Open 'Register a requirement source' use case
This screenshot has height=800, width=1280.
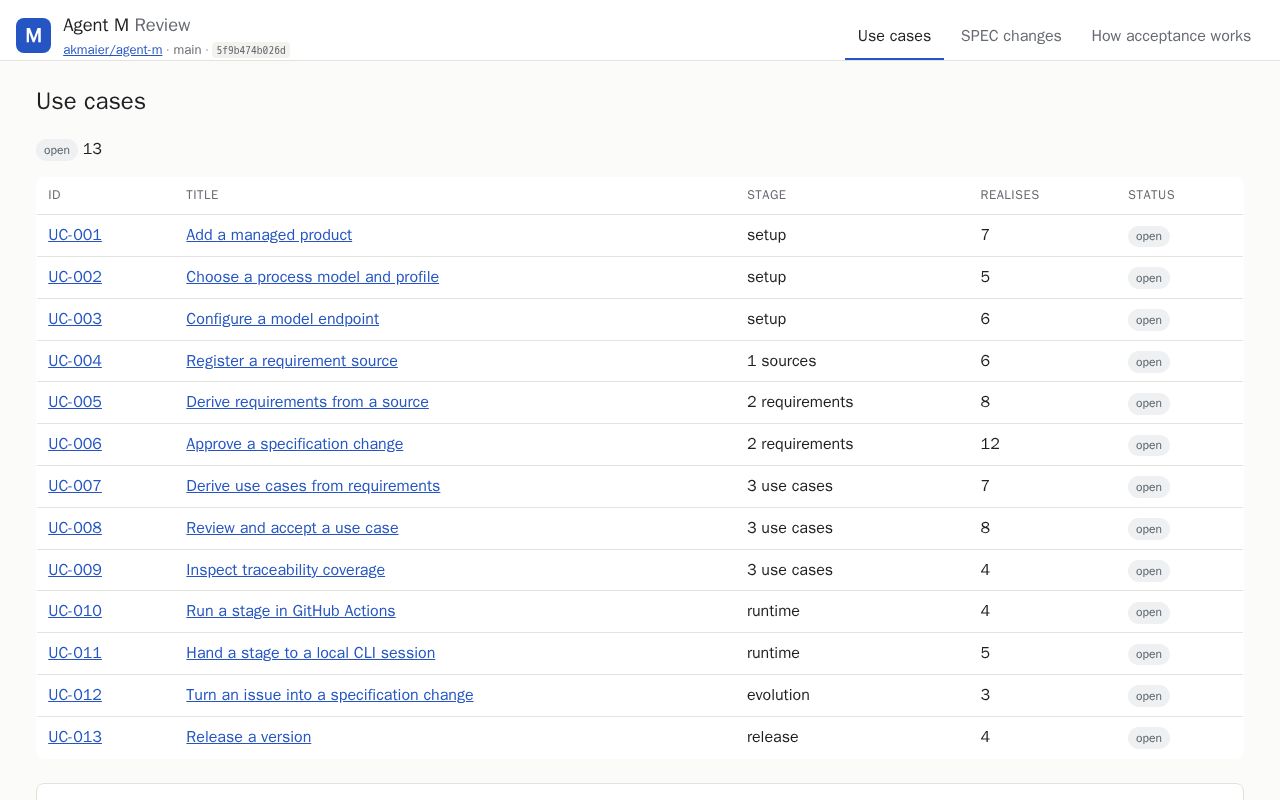tap(292, 361)
